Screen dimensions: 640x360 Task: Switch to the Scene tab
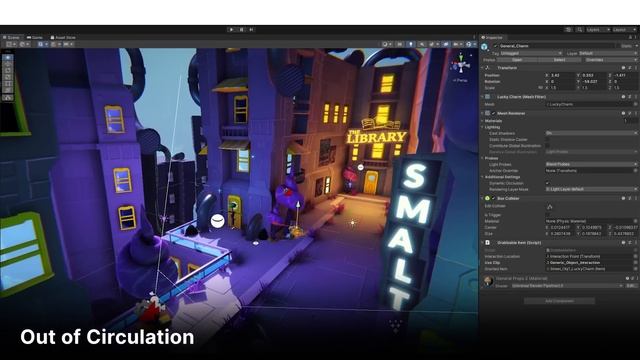click(11, 37)
